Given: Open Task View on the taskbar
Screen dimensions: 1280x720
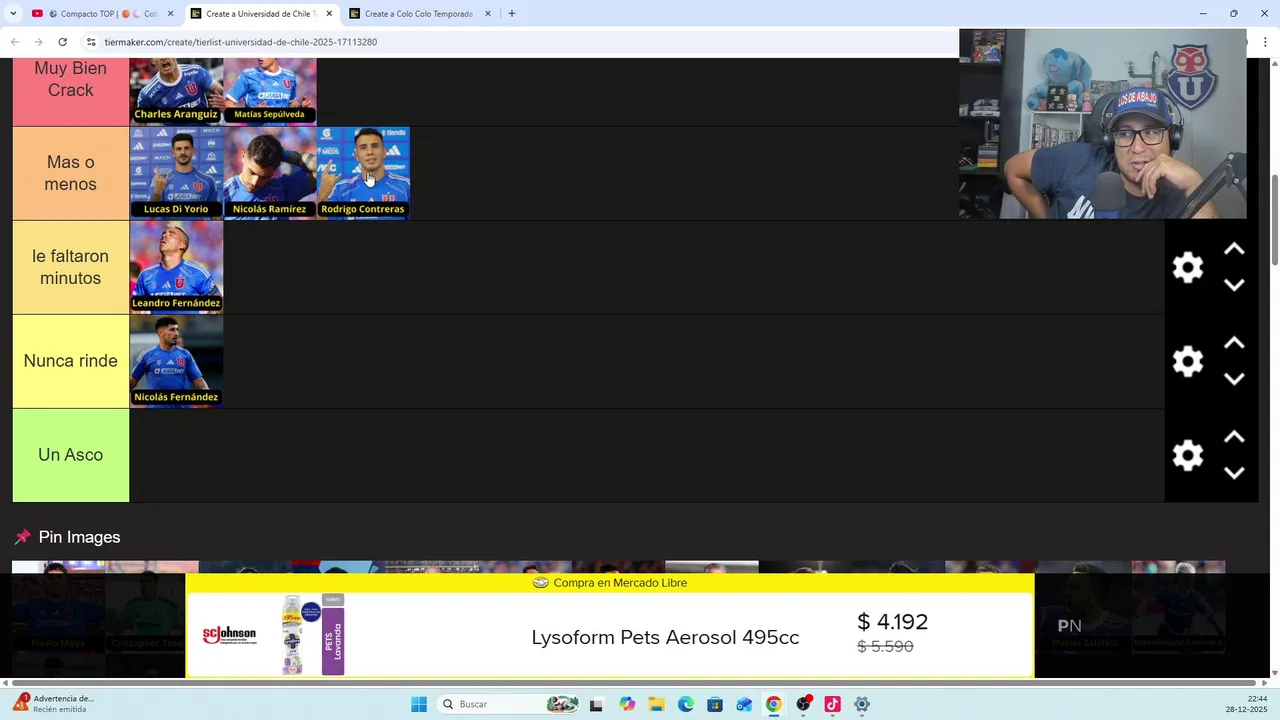Looking at the screenshot, I should pyautogui.click(x=596, y=704).
